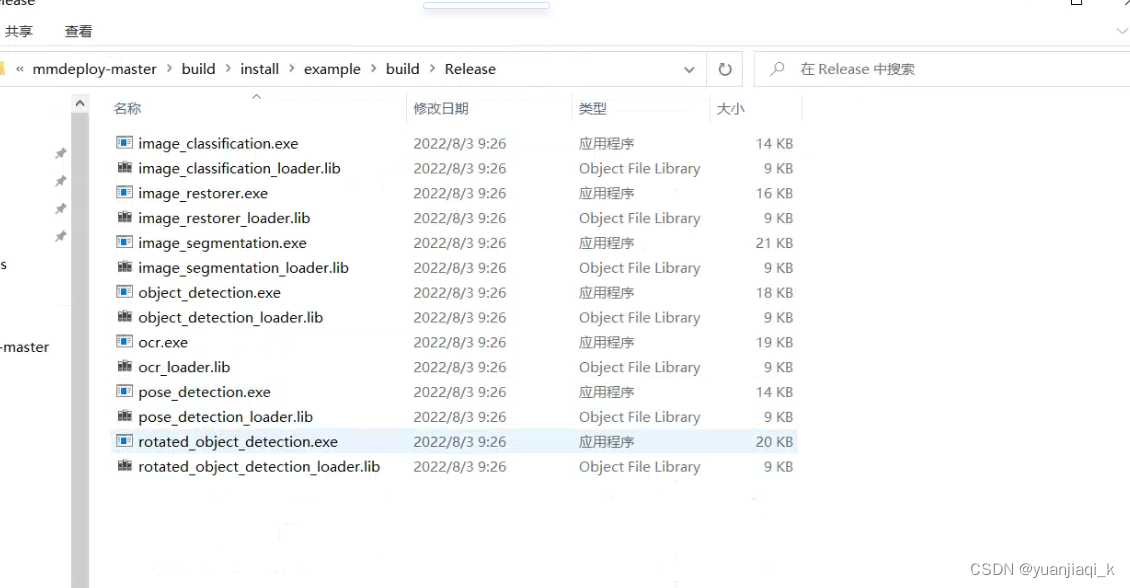Open image_classification.exe application icon
Viewport: 1130px width, 588px height.
[124, 143]
